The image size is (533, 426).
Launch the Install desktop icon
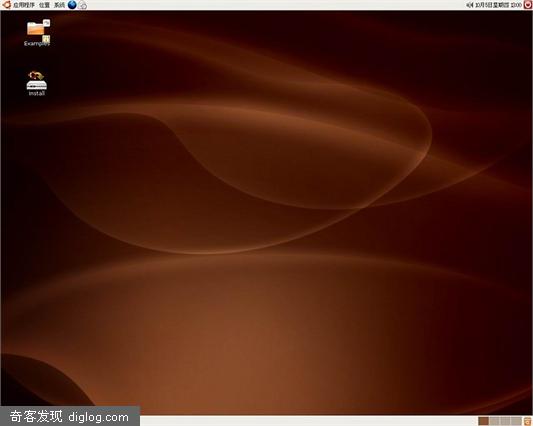pos(37,83)
